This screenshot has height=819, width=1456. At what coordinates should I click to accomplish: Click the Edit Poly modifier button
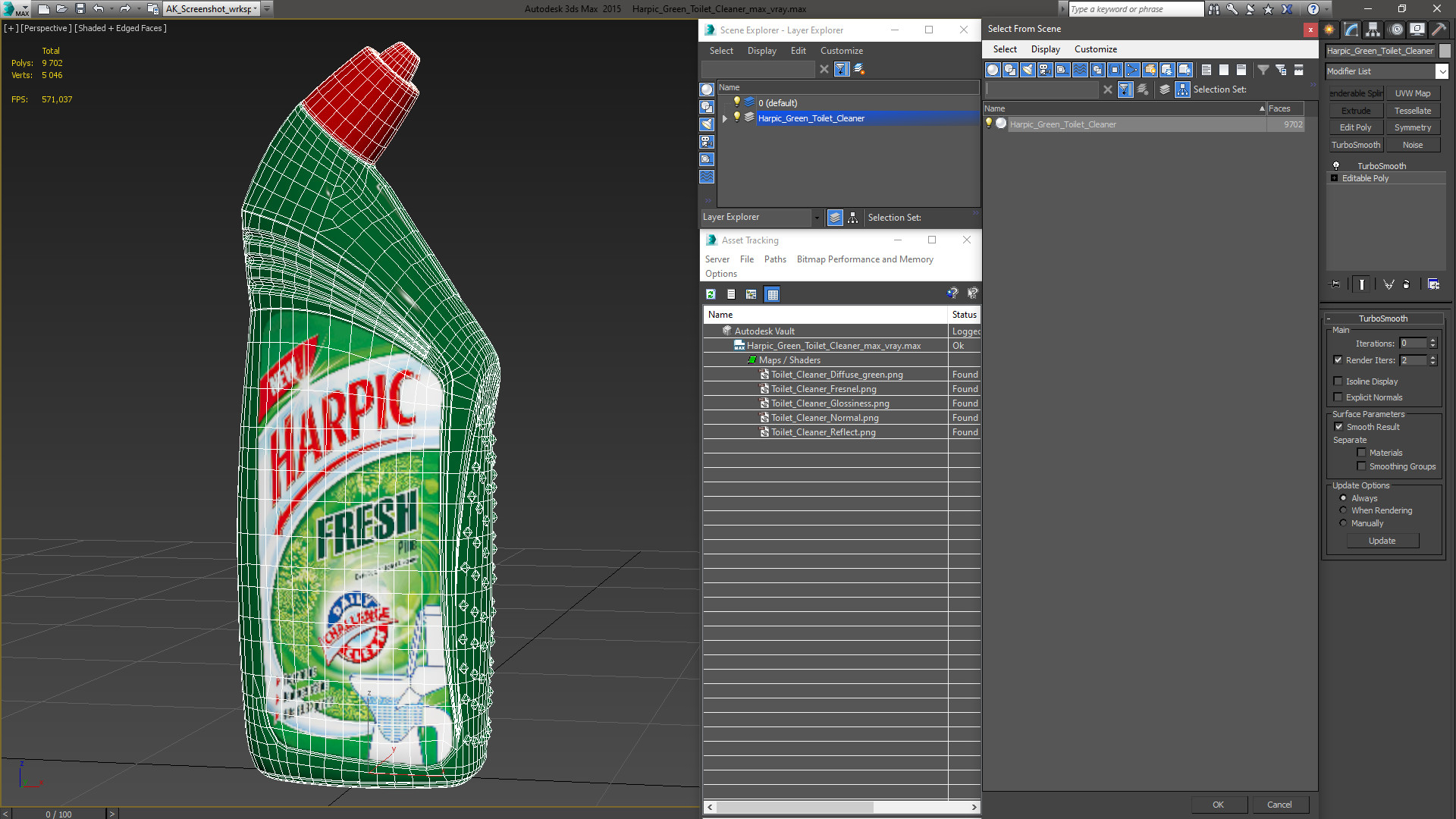pos(1354,127)
